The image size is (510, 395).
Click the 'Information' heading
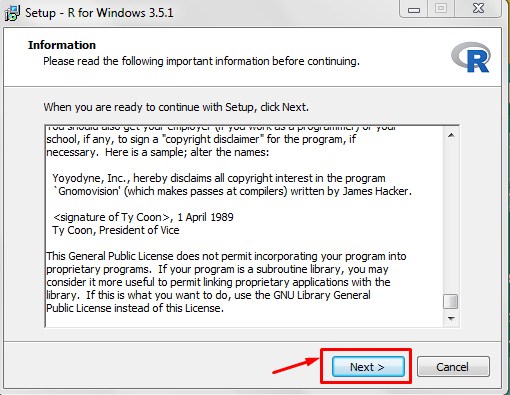62,45
